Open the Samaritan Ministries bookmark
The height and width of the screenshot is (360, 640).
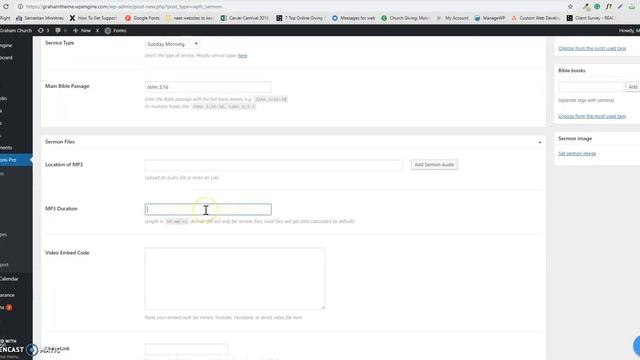pos(40,18)
